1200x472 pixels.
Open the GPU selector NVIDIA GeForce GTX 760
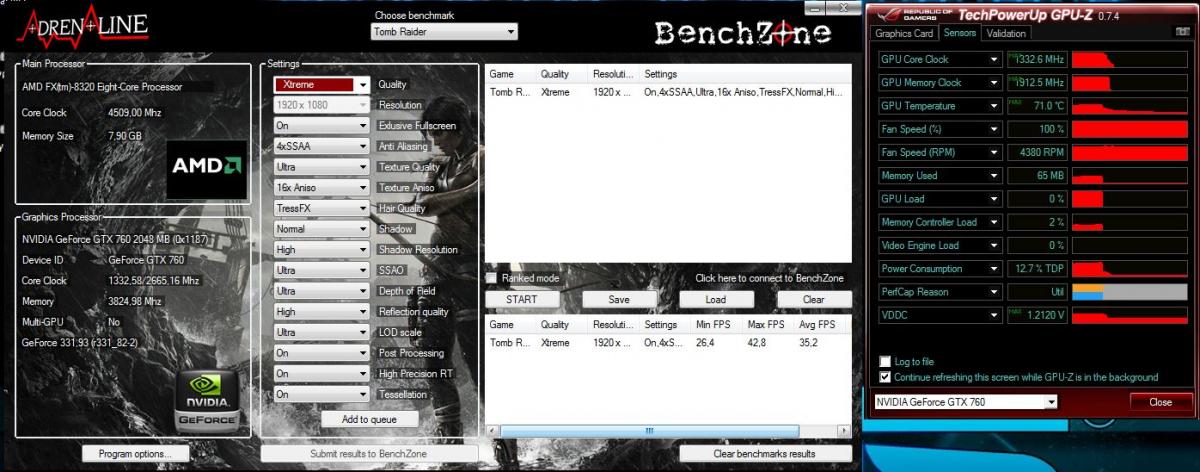click(x=965, y=402)
